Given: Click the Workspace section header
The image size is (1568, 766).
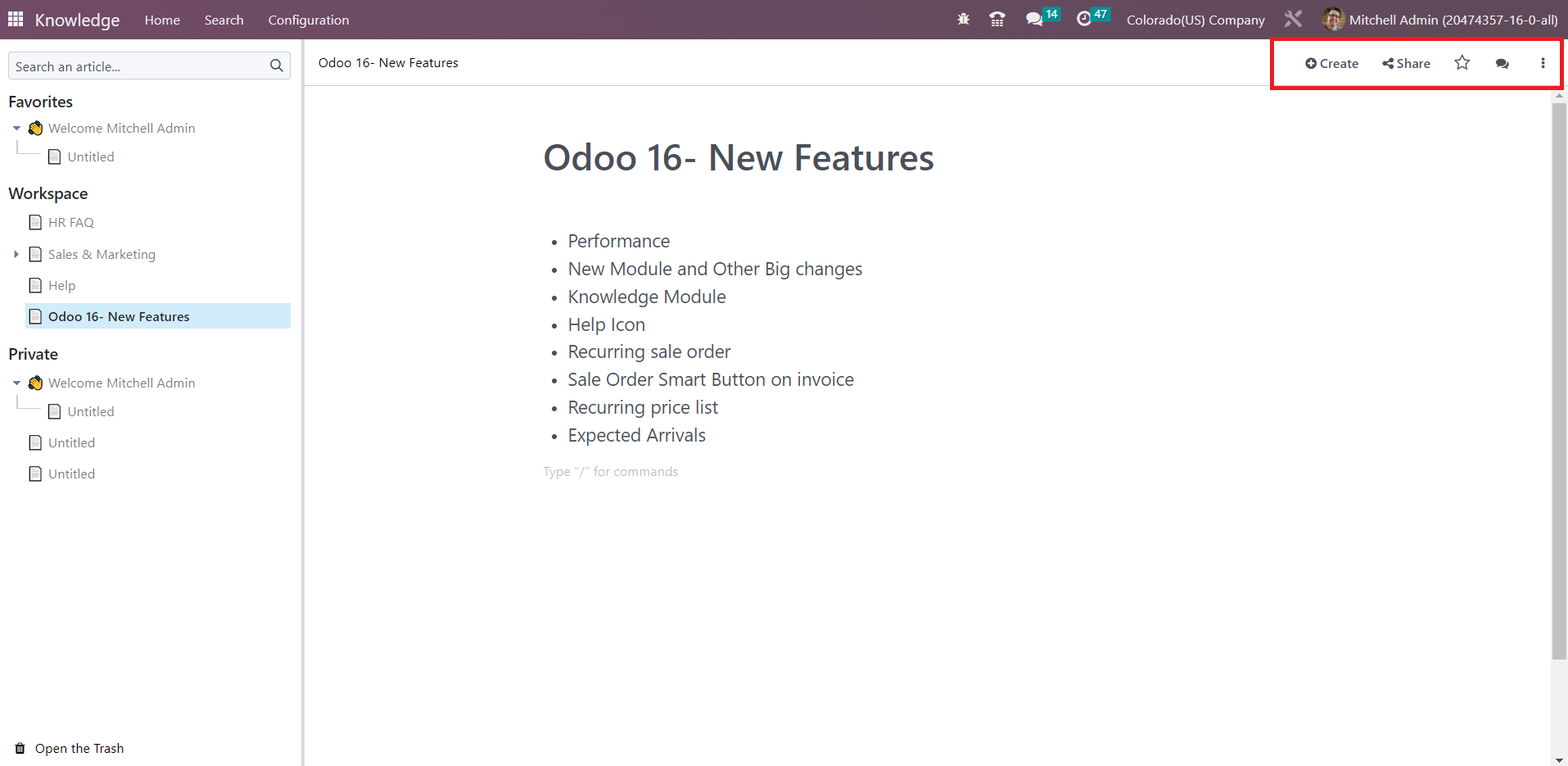Looking at the screenshot, I should click(48, 193).
